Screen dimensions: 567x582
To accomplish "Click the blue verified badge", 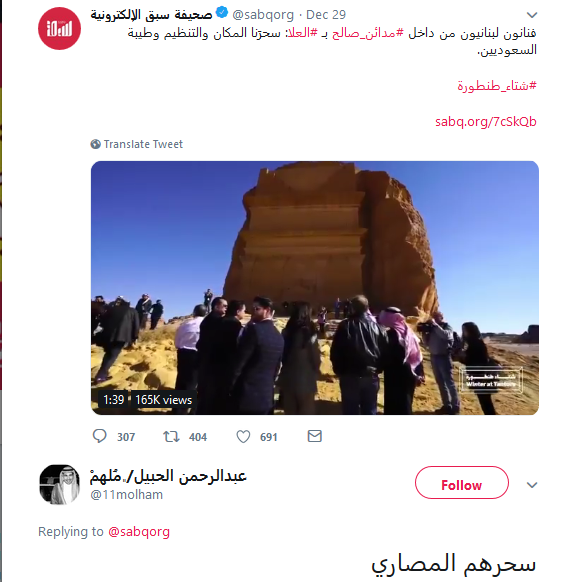I will tap(222, 13).
